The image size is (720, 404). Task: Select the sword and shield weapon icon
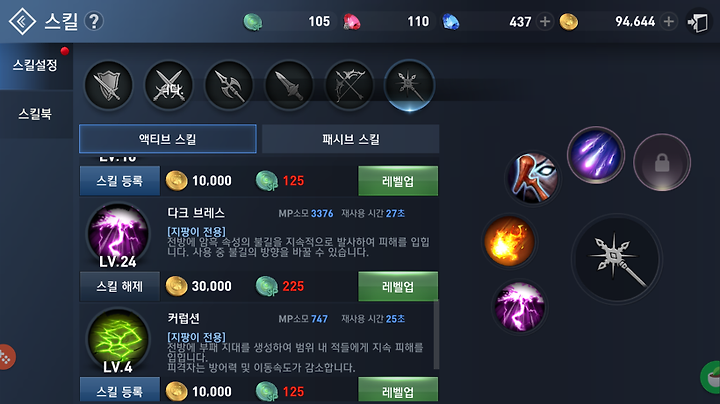pos(108,86)
